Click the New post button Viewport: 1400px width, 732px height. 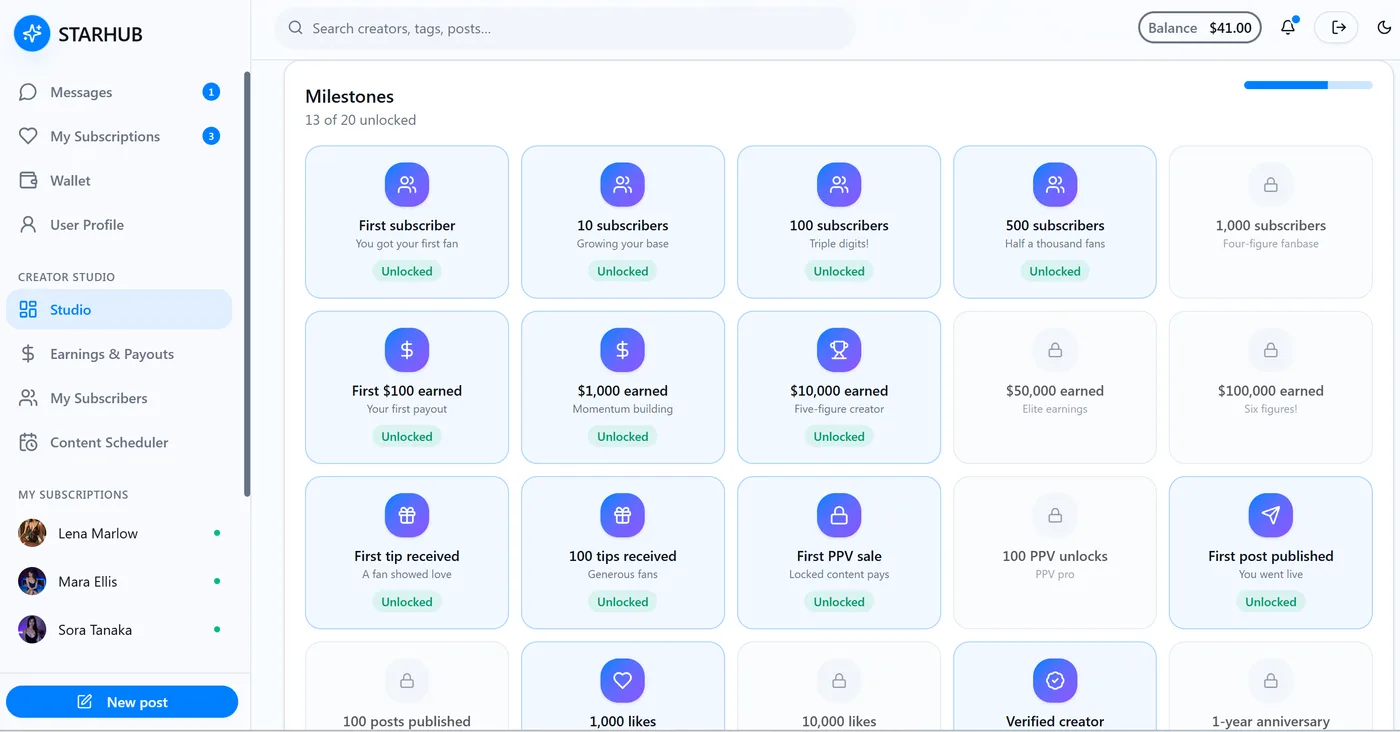[122, 702]
